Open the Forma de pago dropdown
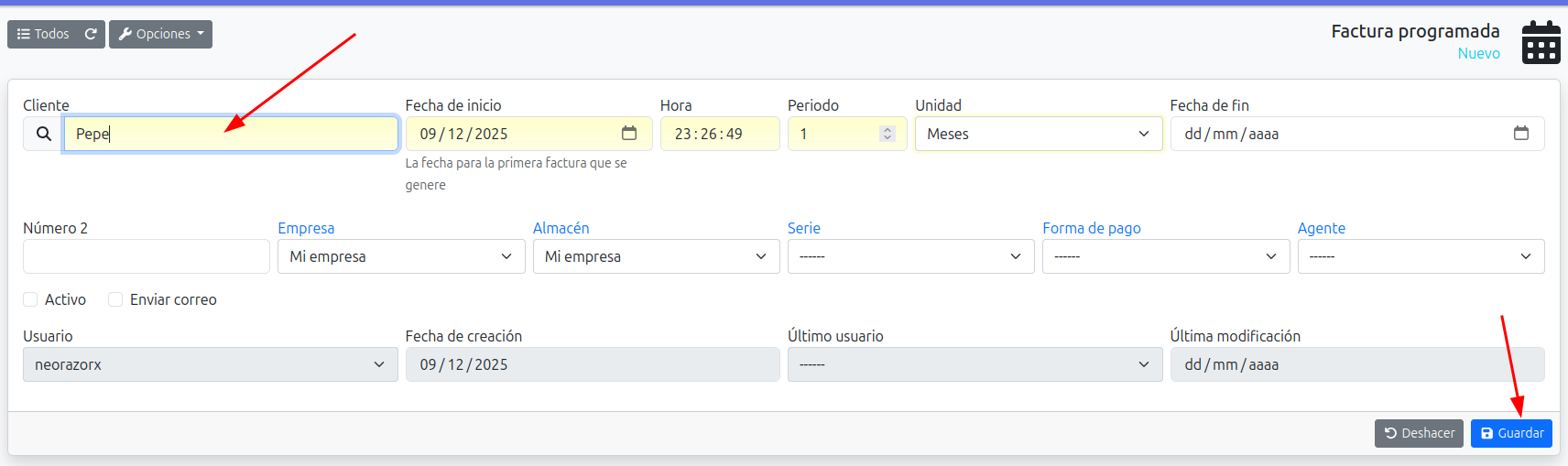This screenshot has width=1568, height=466. click(1166, 256)
